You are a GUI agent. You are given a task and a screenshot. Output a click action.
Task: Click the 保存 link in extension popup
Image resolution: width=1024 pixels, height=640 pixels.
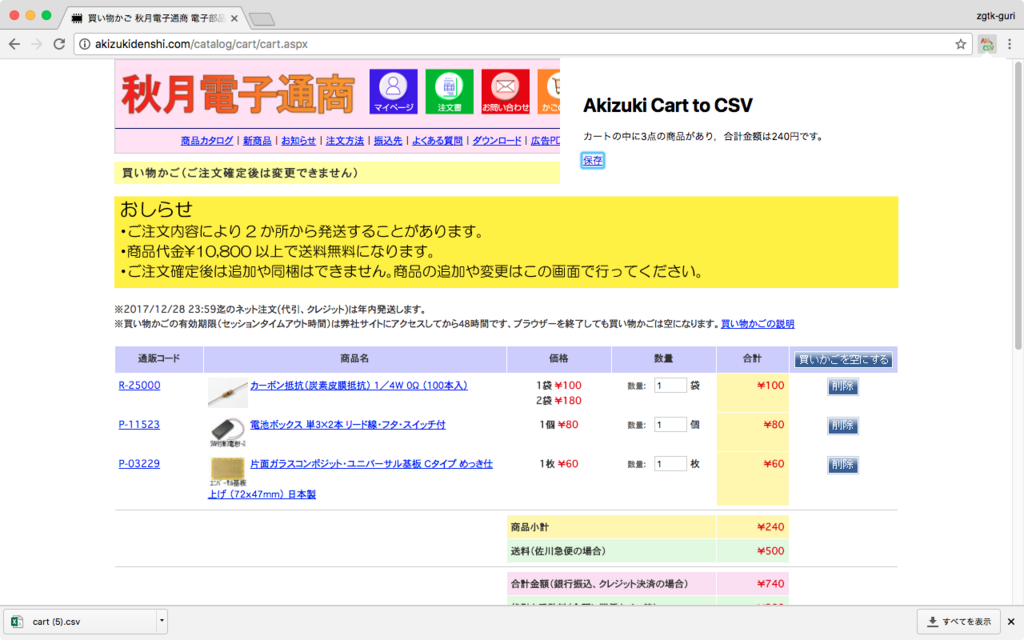[592, 161]
